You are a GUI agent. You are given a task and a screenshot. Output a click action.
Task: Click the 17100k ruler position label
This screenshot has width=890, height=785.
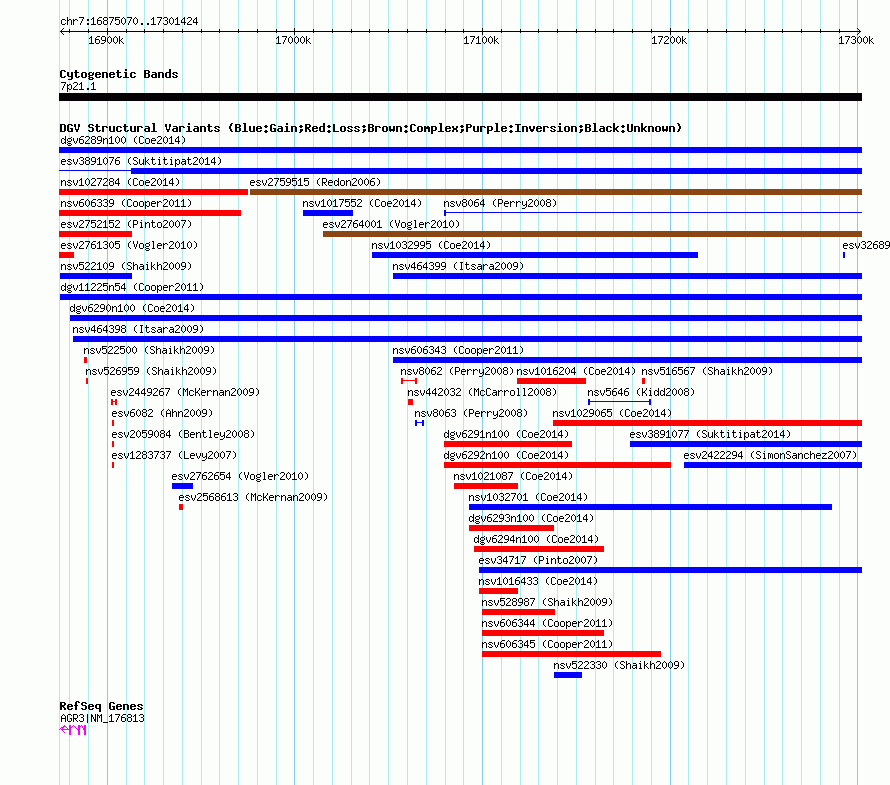coord(481,40)
